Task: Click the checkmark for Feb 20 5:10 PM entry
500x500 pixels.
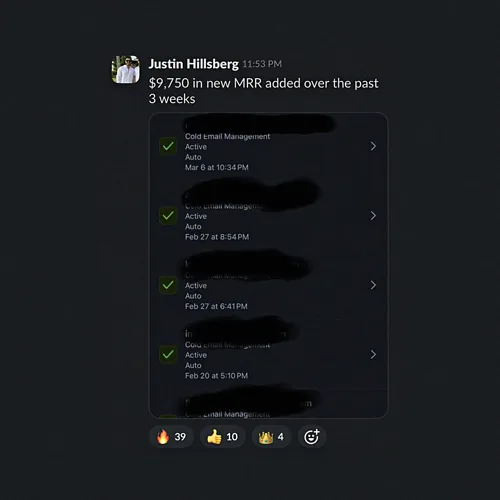Action: pos(168,354)
